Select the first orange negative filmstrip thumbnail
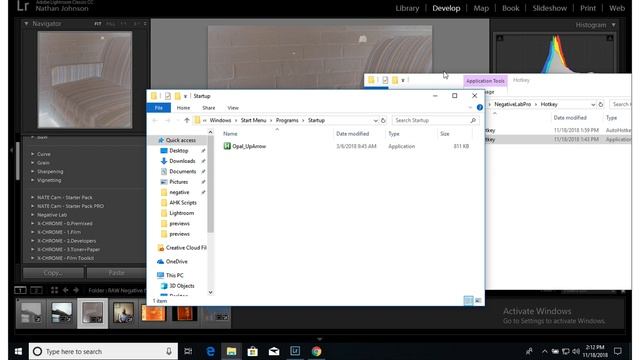Image resolution: width=640 pixels, height=360 pixels. (153, 313)
